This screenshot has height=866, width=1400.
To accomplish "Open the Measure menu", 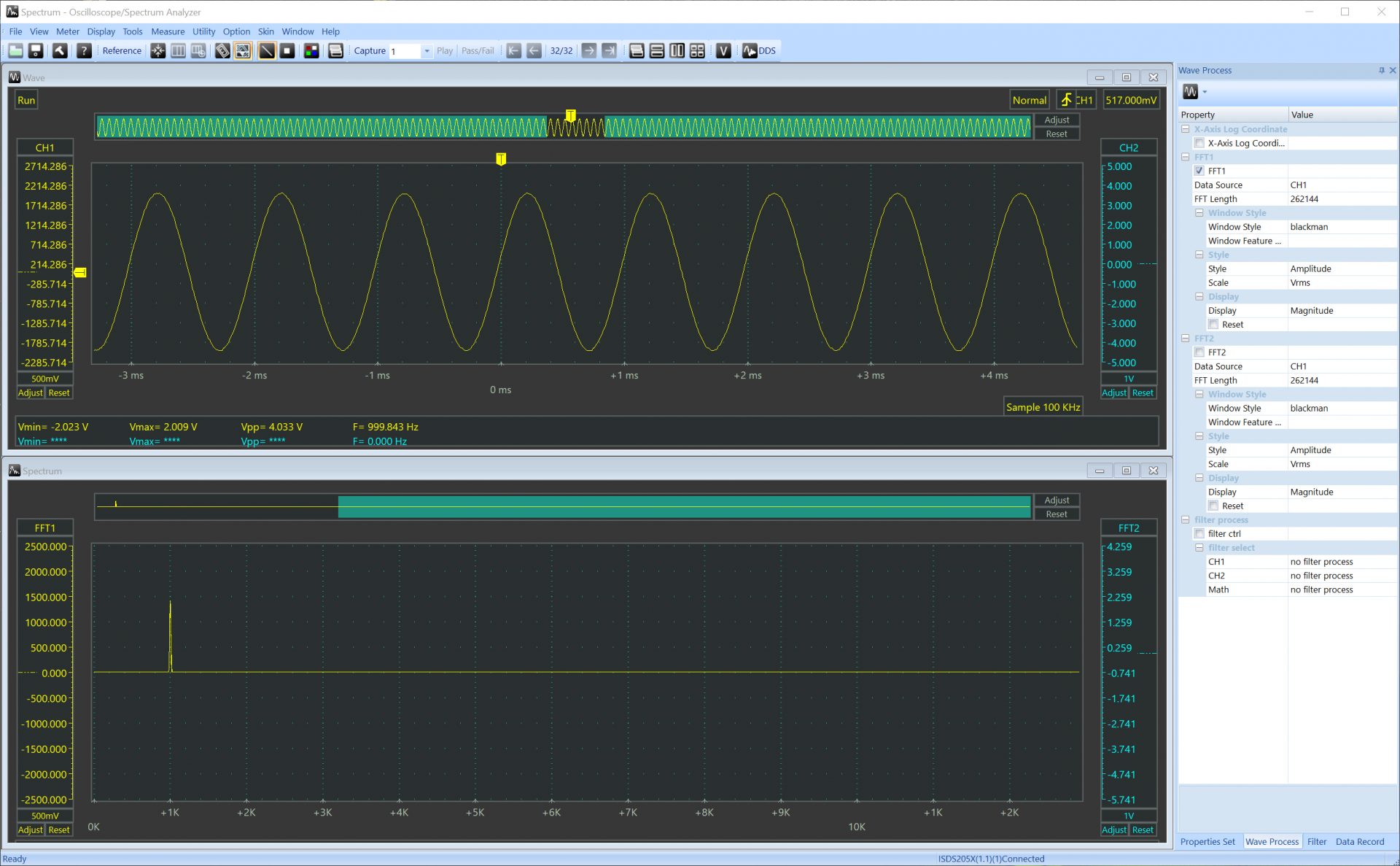I will 168,31.
